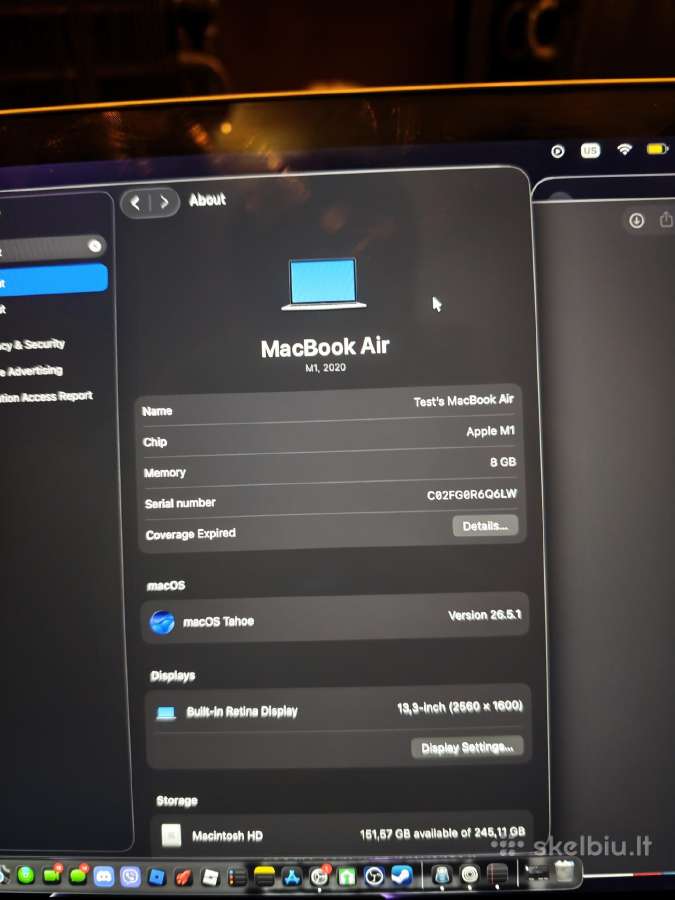This screenshot has height=900, width=675.
Task: Open Steam from the Dock
Action: tap(402, 875)
